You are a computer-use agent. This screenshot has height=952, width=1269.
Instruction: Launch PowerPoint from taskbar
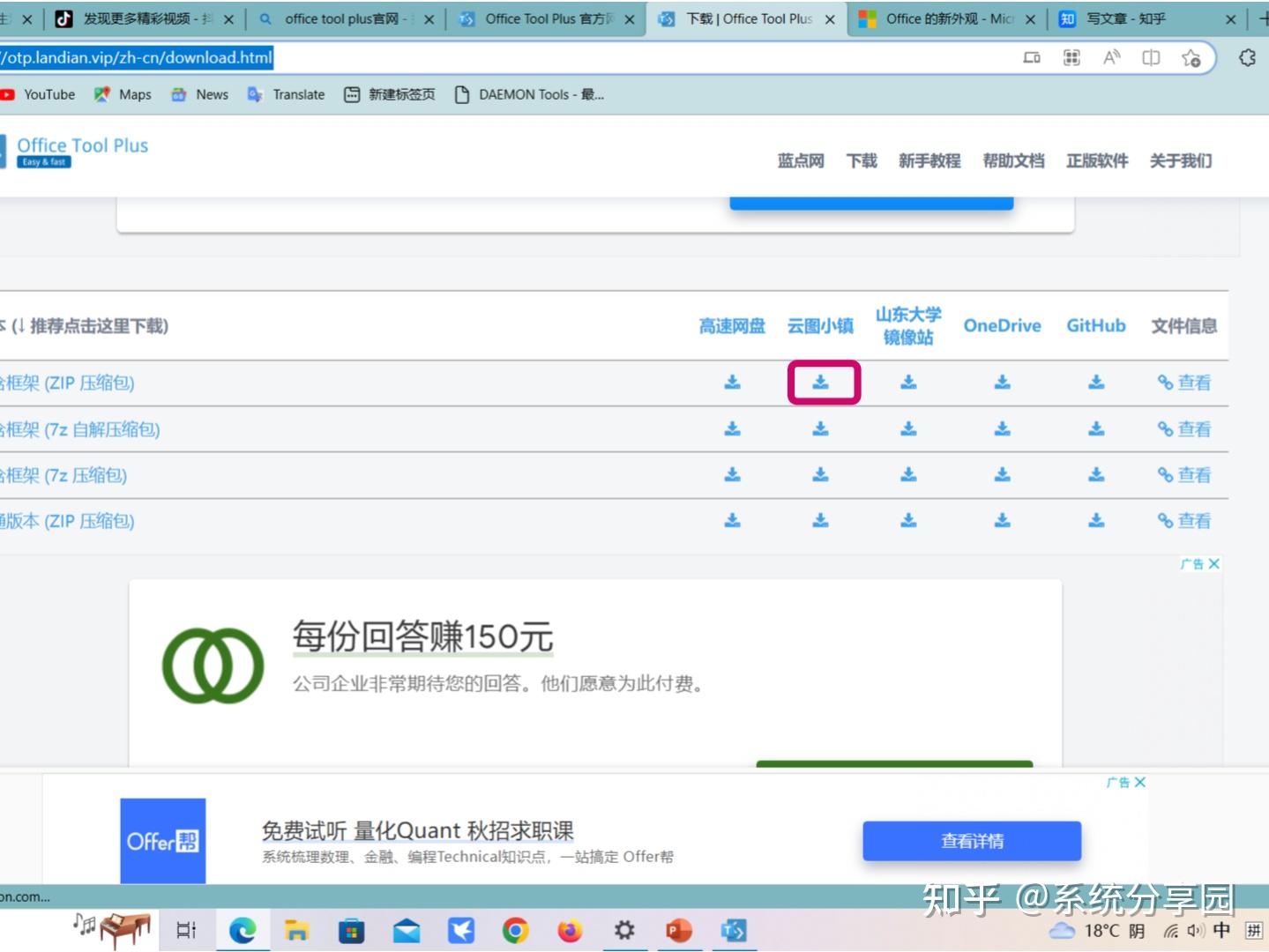point(679,930)
